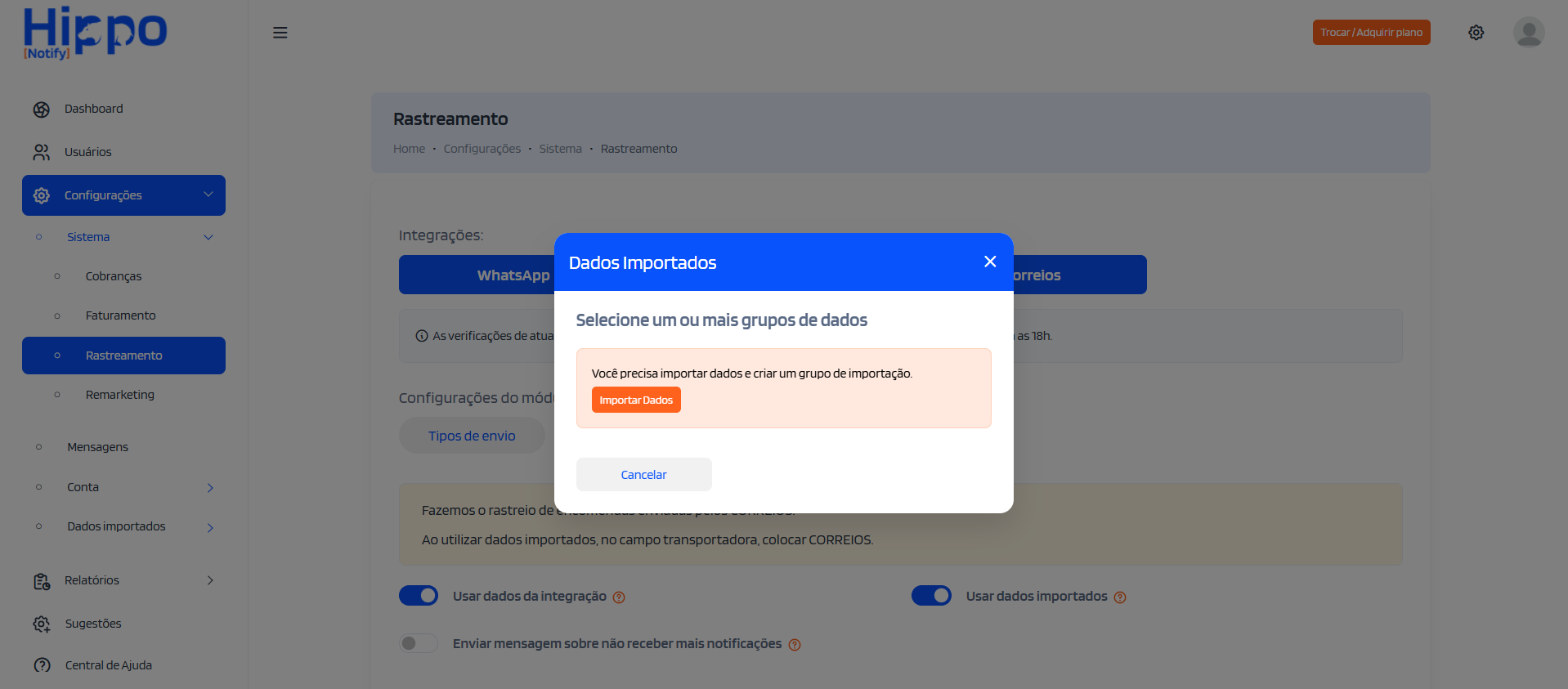The image size is (1568, 689).
Task: Click help icon next to Usar dados importados
Action: coord(1120,597)
